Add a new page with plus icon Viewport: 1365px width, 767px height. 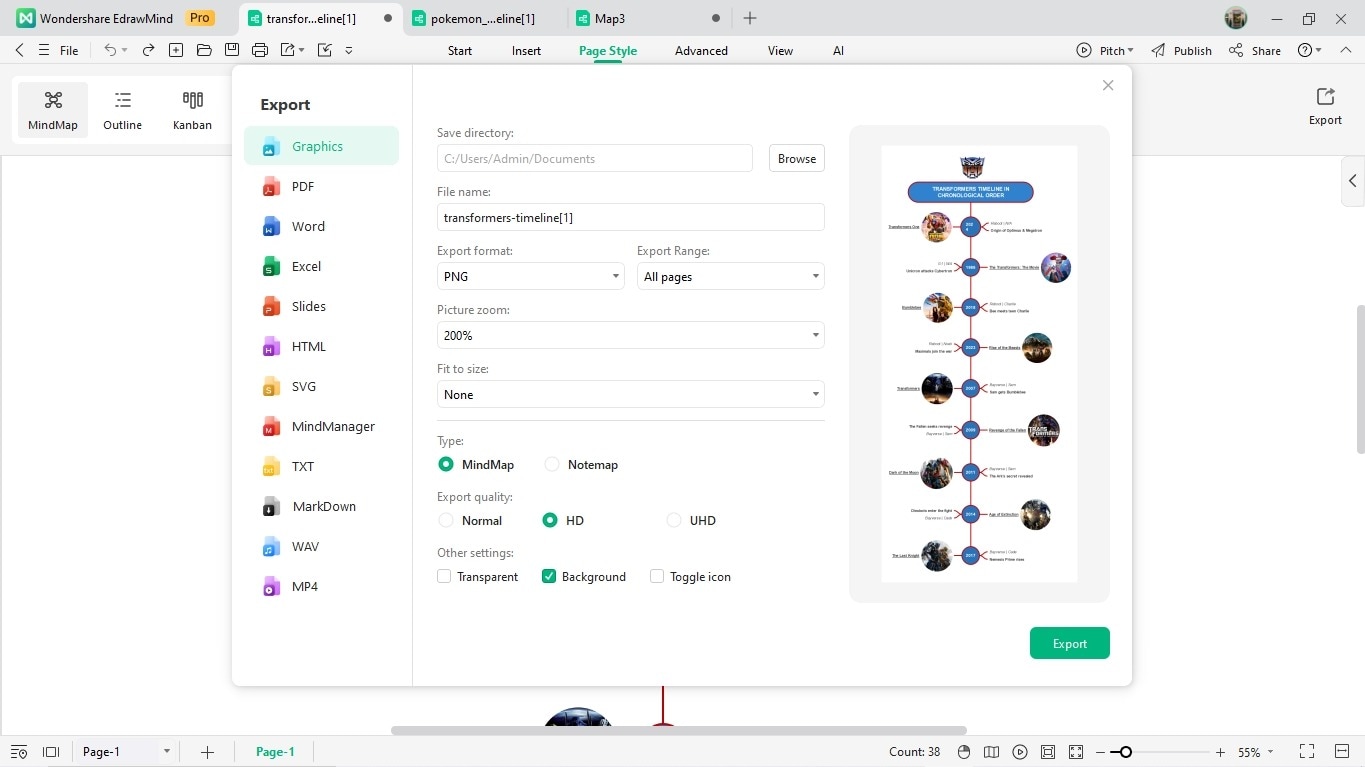click(x=207, y=752)
